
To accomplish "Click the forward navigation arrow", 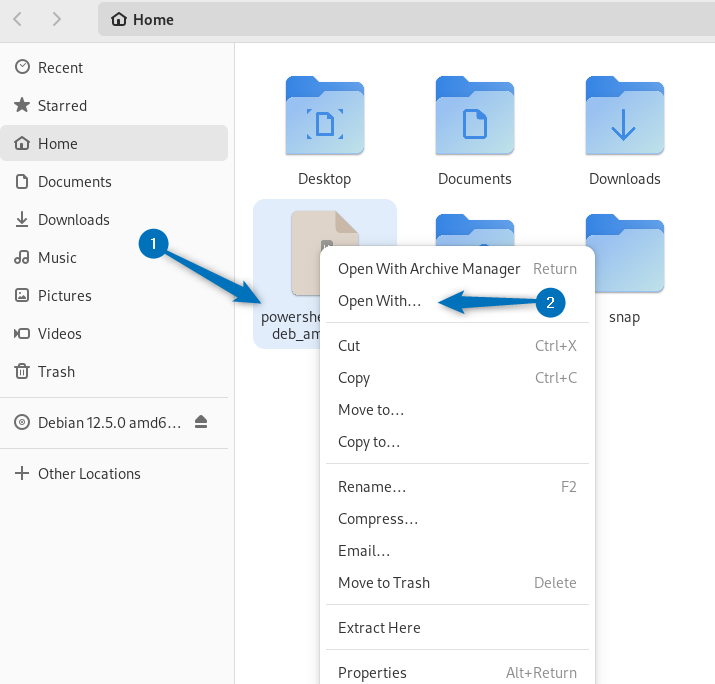I will (56, 19).
